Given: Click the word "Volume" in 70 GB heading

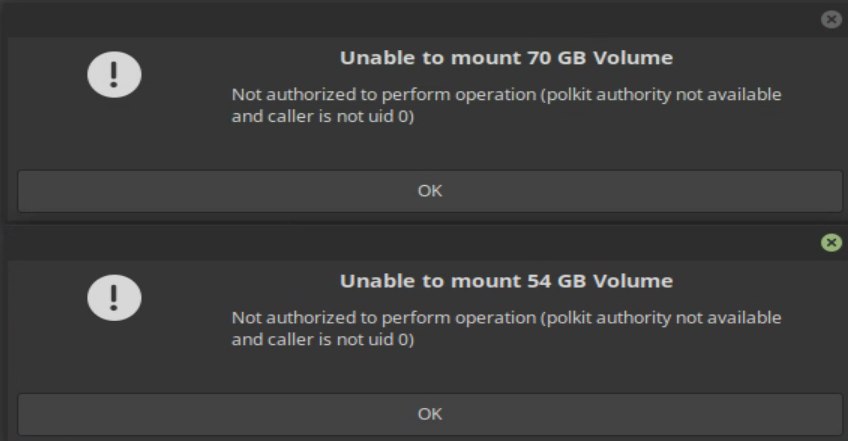Looking at the screenshot, I should 633,58.
